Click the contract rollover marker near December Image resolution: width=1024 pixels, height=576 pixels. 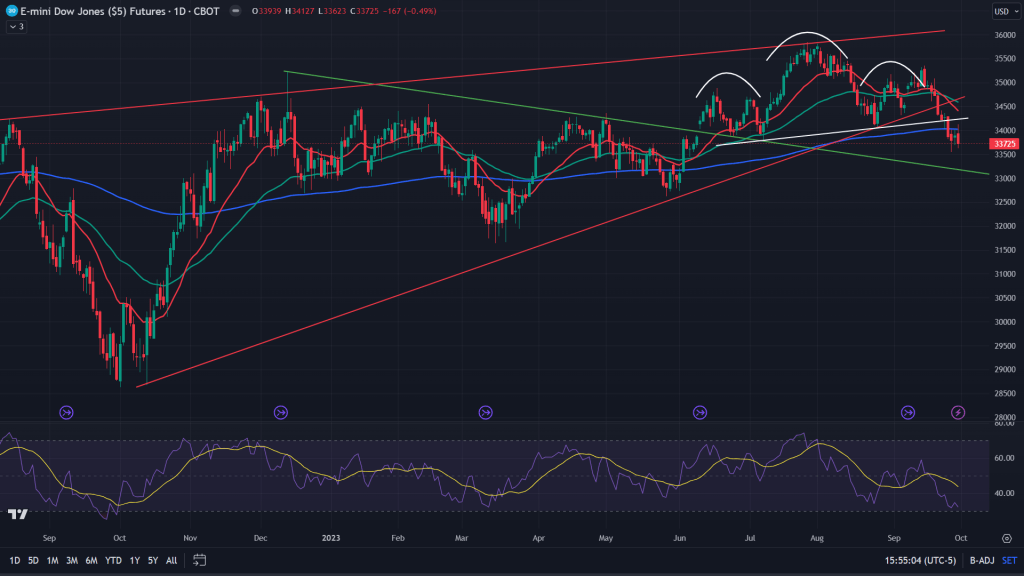[x=280, y=411]
